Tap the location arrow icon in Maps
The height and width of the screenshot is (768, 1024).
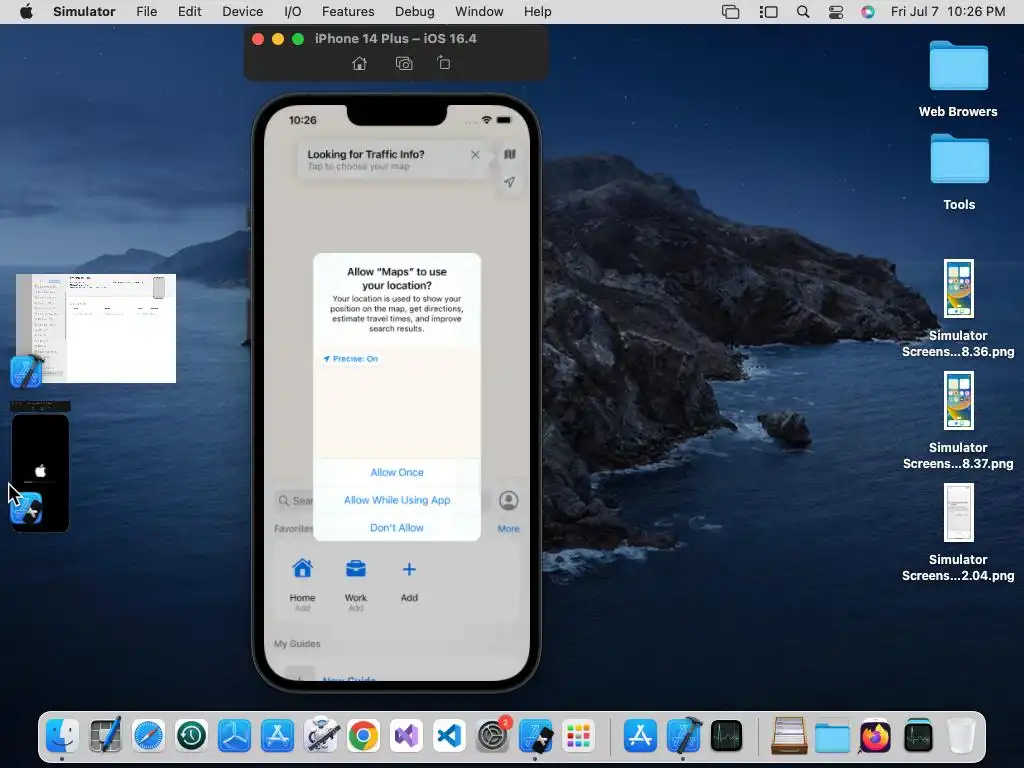tap(509, 182)
